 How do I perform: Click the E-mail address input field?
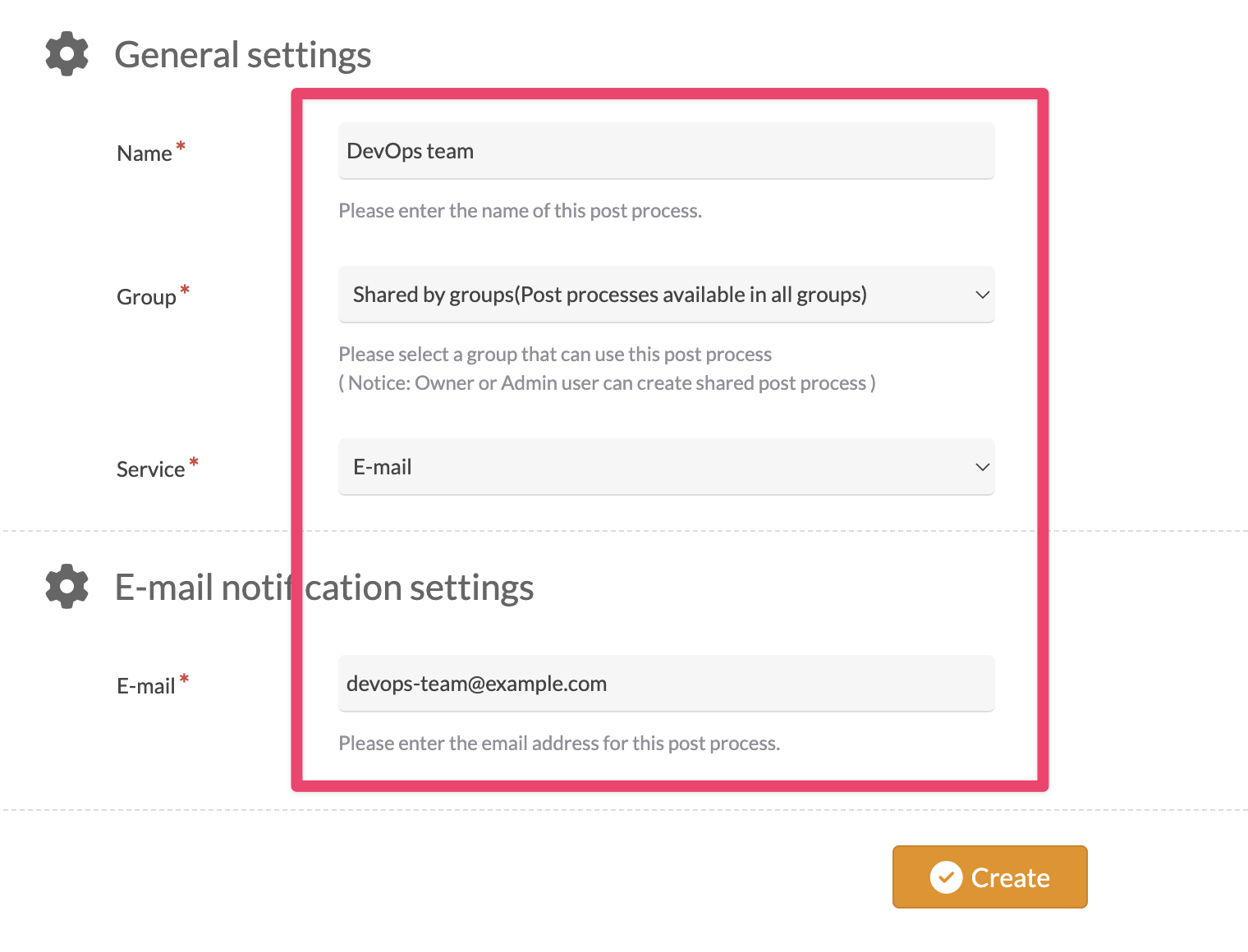[x=666, y=684]
